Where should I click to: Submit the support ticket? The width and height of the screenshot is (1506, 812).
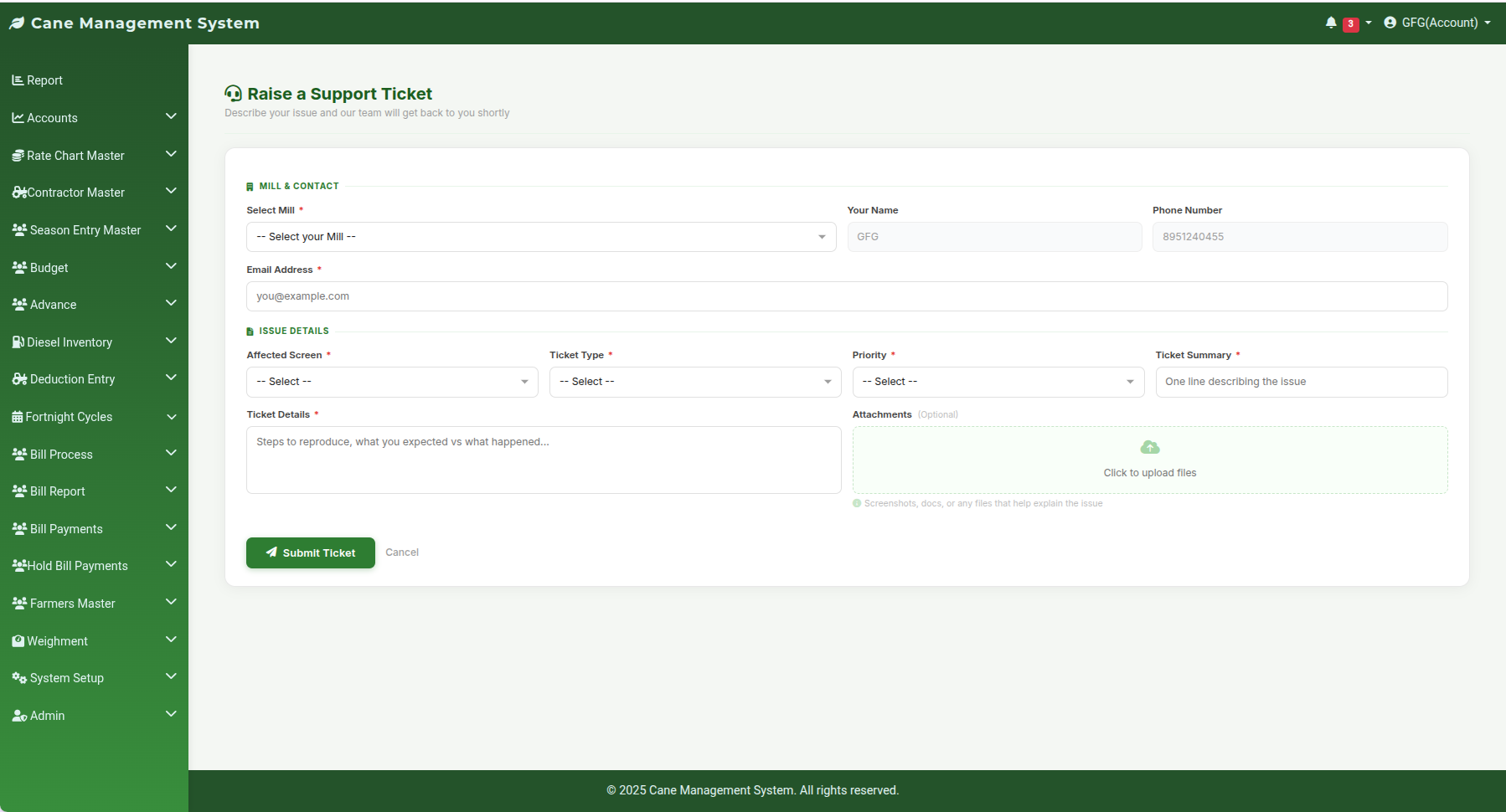pyautogui.click(x=311, y=552)
